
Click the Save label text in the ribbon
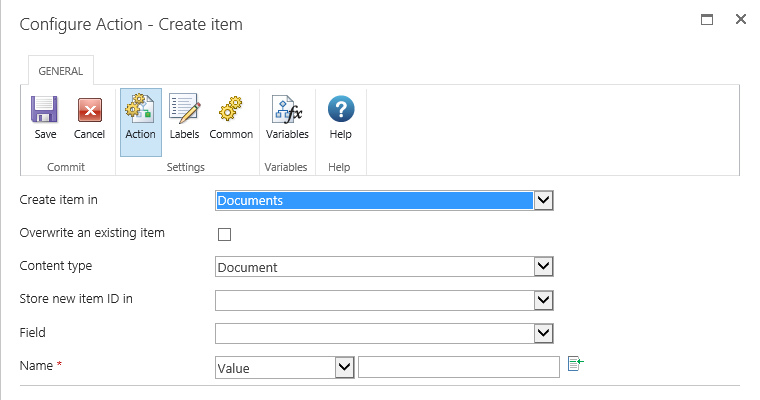coord(45,134)
